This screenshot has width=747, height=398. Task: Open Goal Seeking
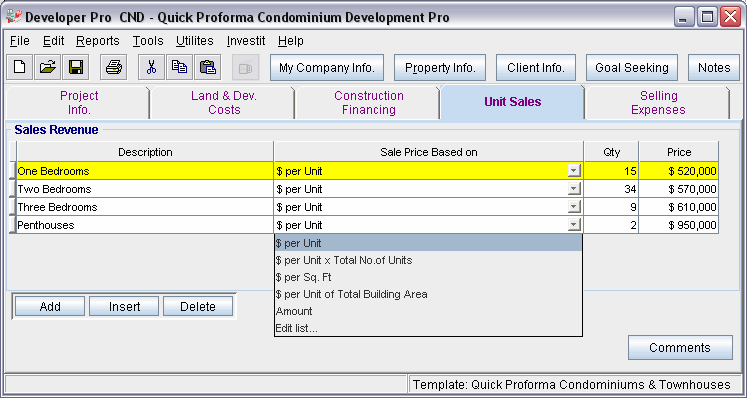tap(632, 68)
